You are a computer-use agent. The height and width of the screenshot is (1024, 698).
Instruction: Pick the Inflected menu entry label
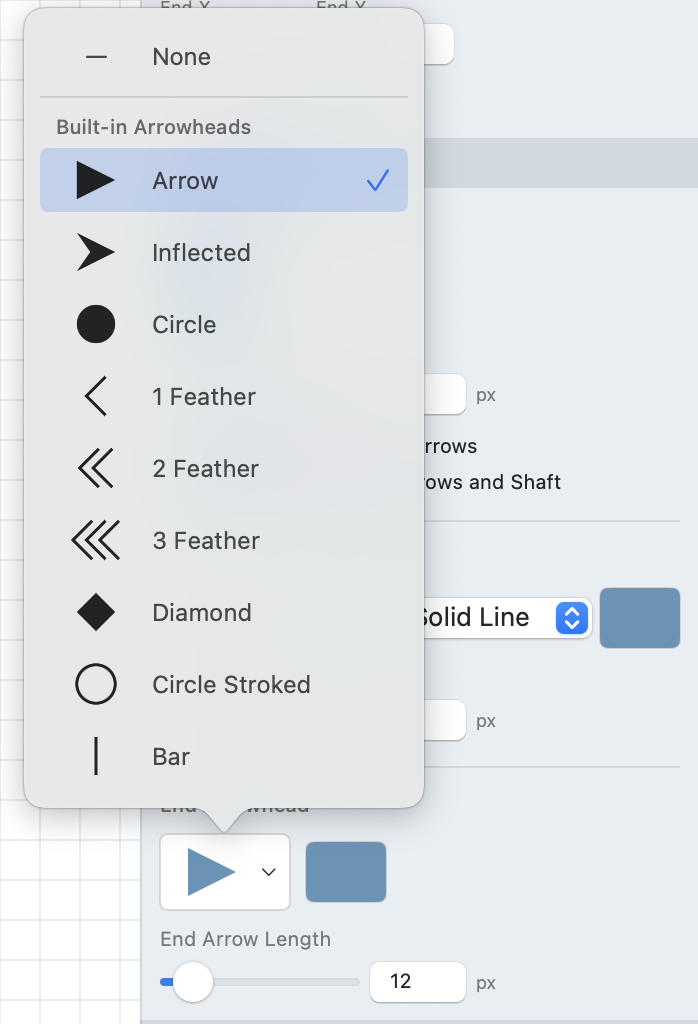coord(201,253)
